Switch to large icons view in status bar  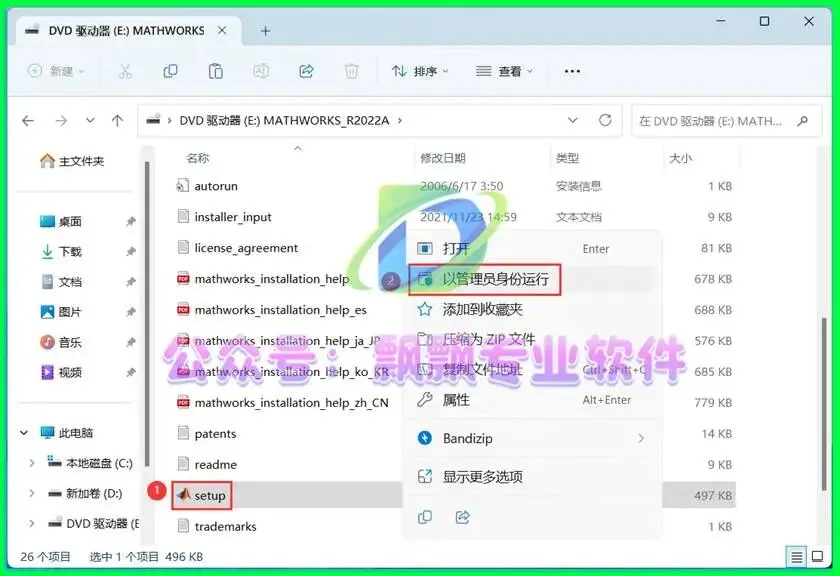pyautogui.click(x=818, y=556)
